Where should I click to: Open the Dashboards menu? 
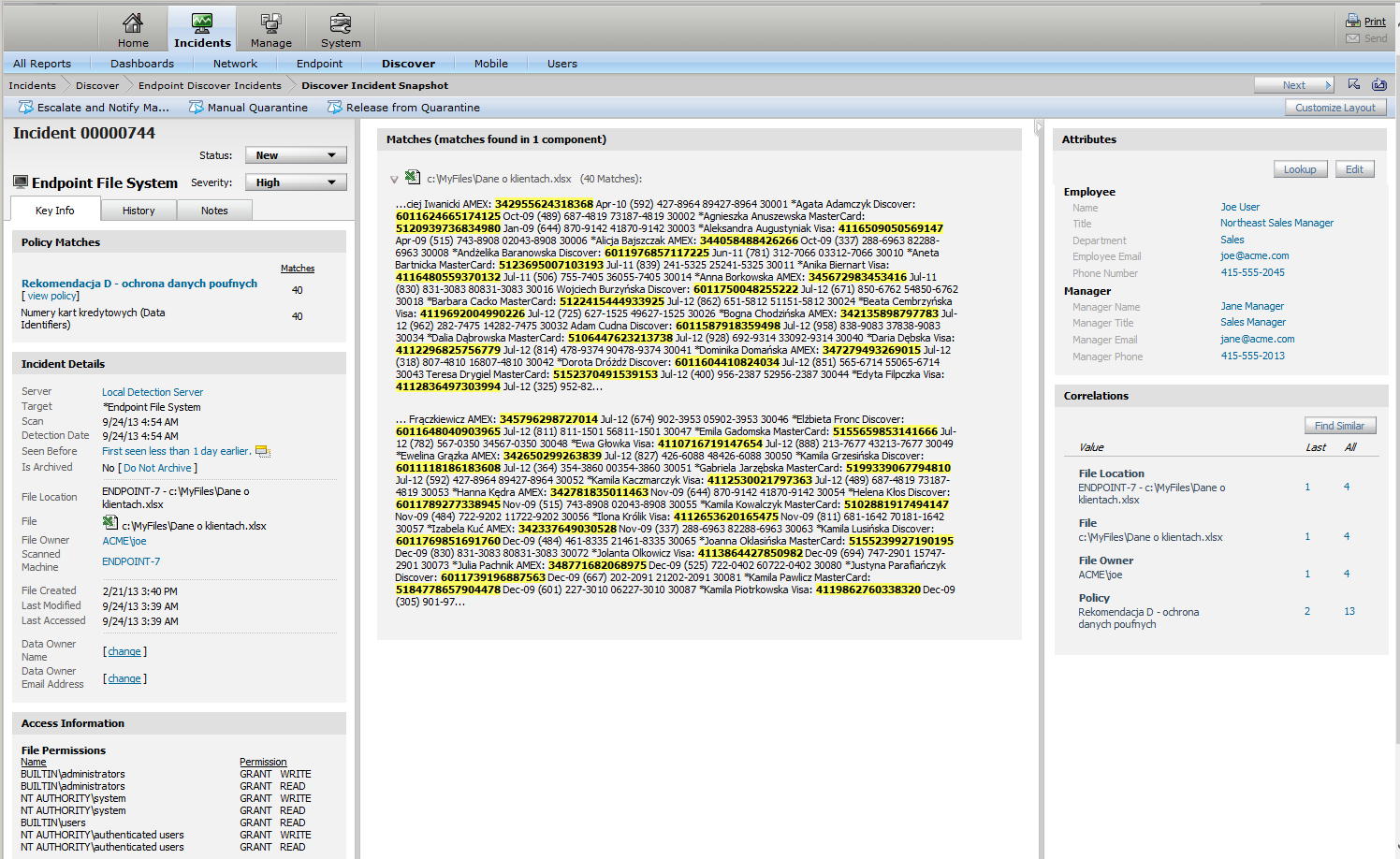click(x=142, y=64)
